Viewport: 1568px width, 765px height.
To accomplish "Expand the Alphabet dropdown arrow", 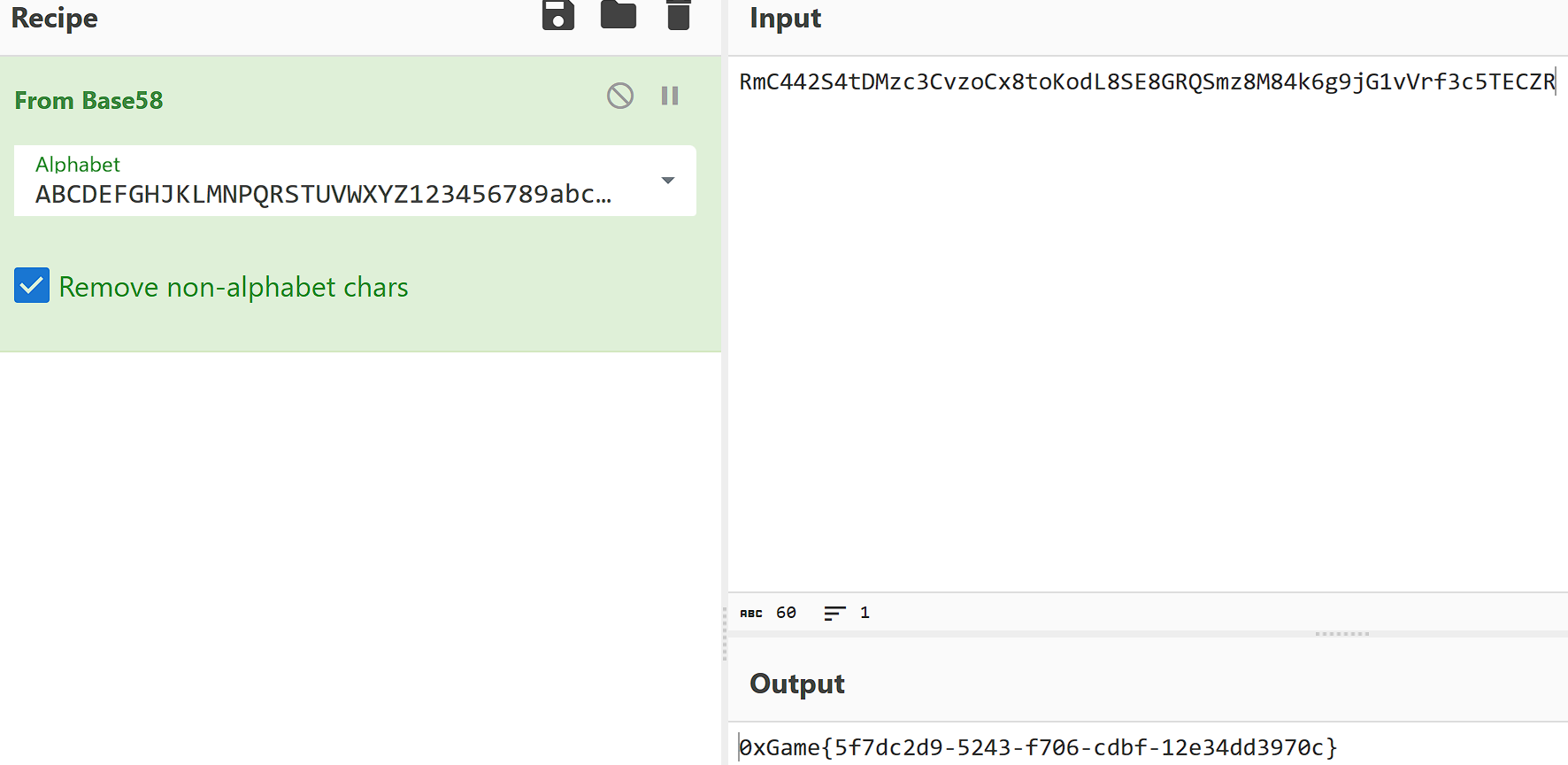I will (668, 181).
